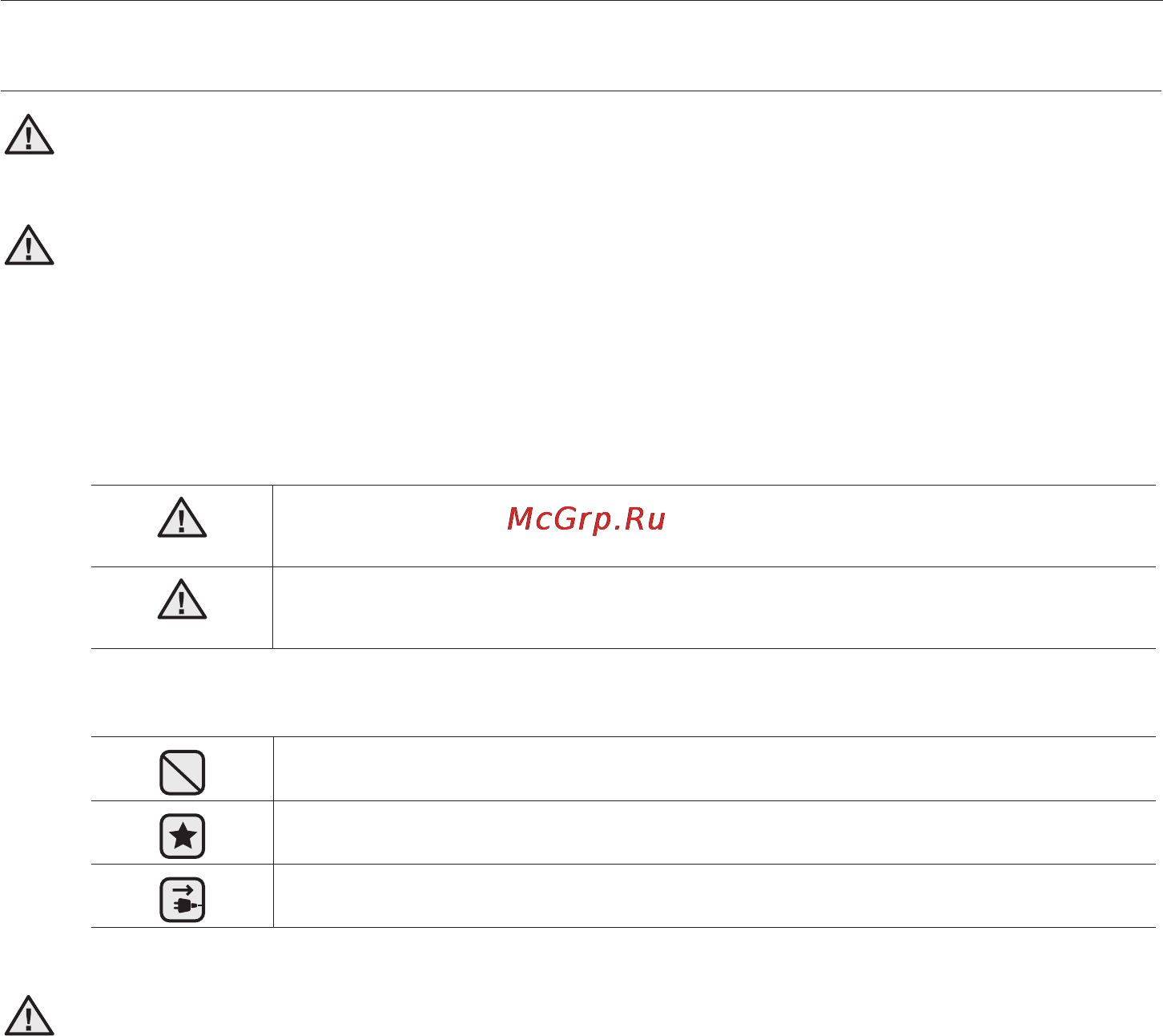Click the blank description cell beside the prohibited icon
The height and width of the screenshot is (1036, 1163).
714,768
